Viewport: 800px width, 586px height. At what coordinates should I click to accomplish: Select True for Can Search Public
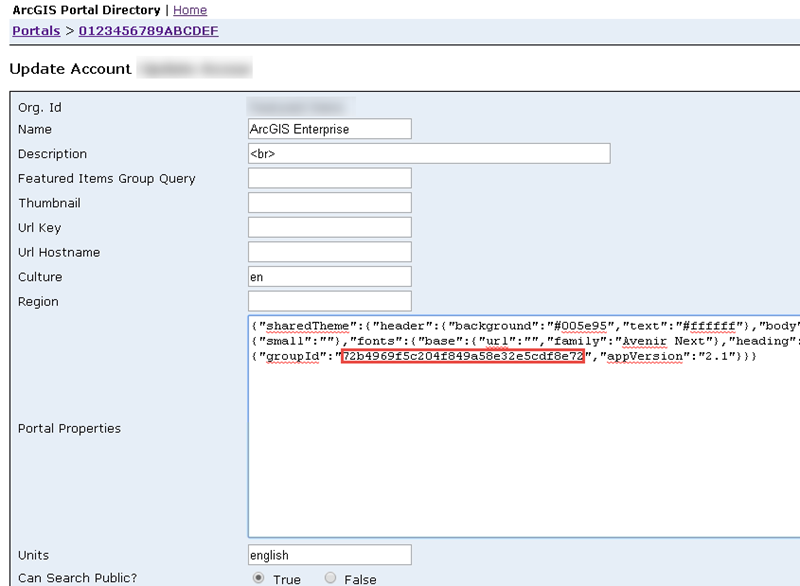[259, 578]
